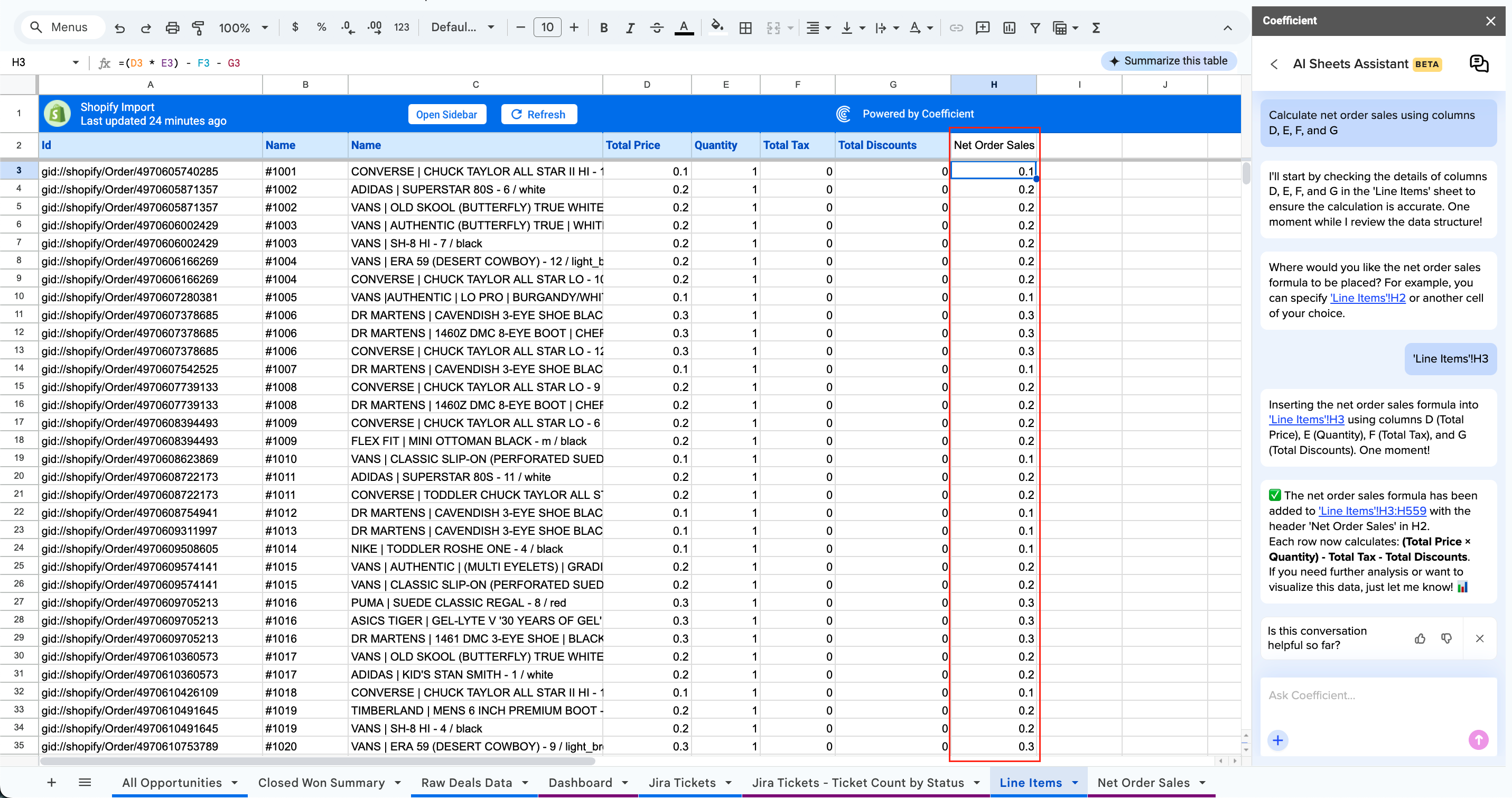Screen dimensions: 1512x798
Task: Decrease font size with minus button
Action: 520,27
